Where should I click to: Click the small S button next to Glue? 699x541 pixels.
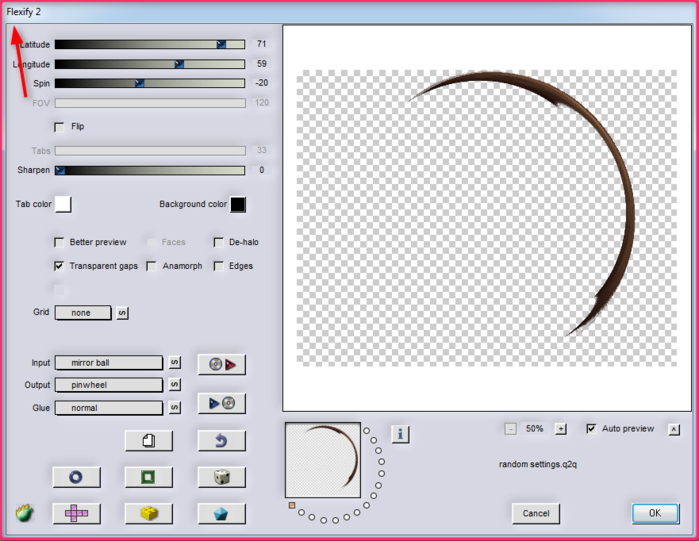[175, 407]
